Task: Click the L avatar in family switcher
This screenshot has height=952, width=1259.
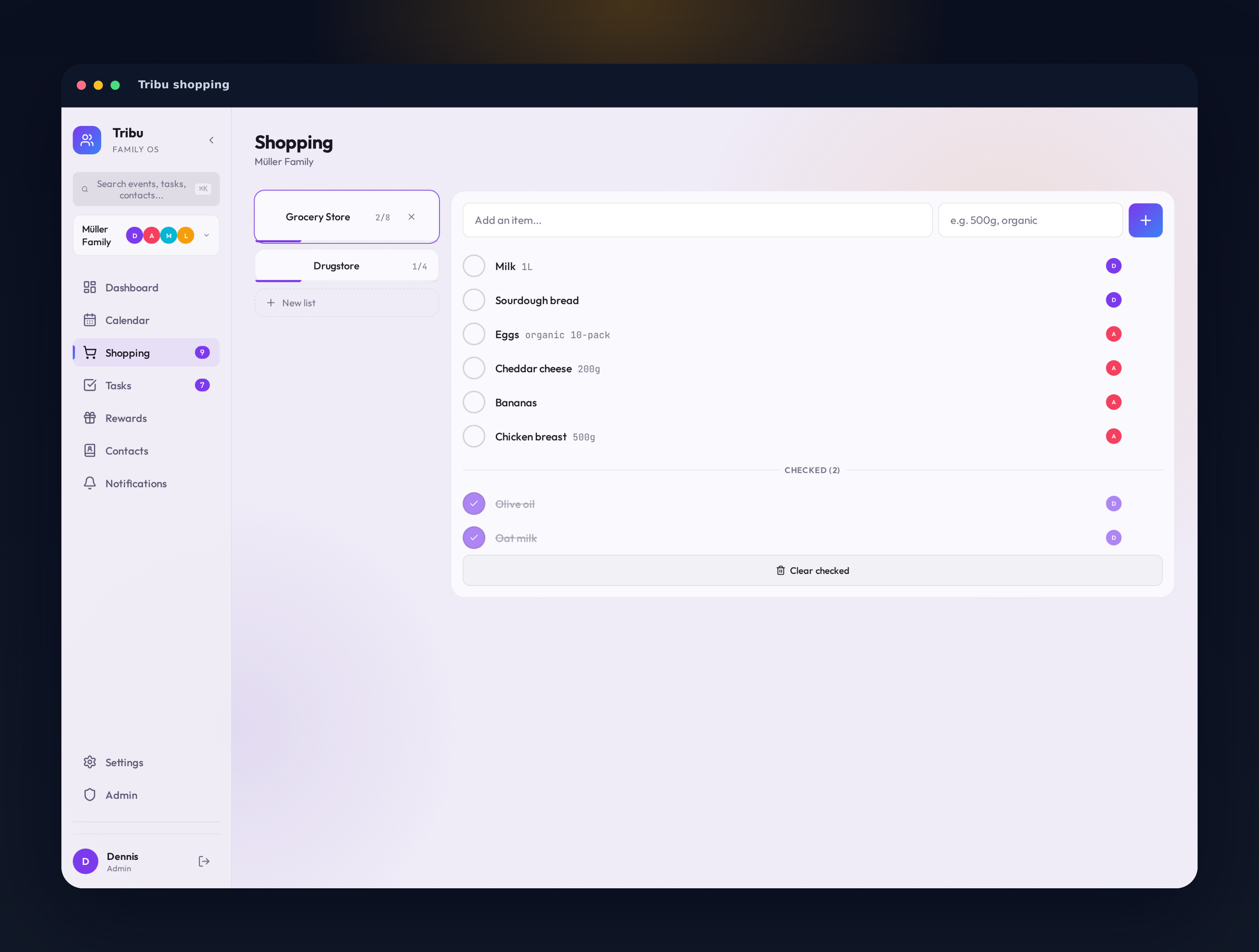Action: point(185,235)
